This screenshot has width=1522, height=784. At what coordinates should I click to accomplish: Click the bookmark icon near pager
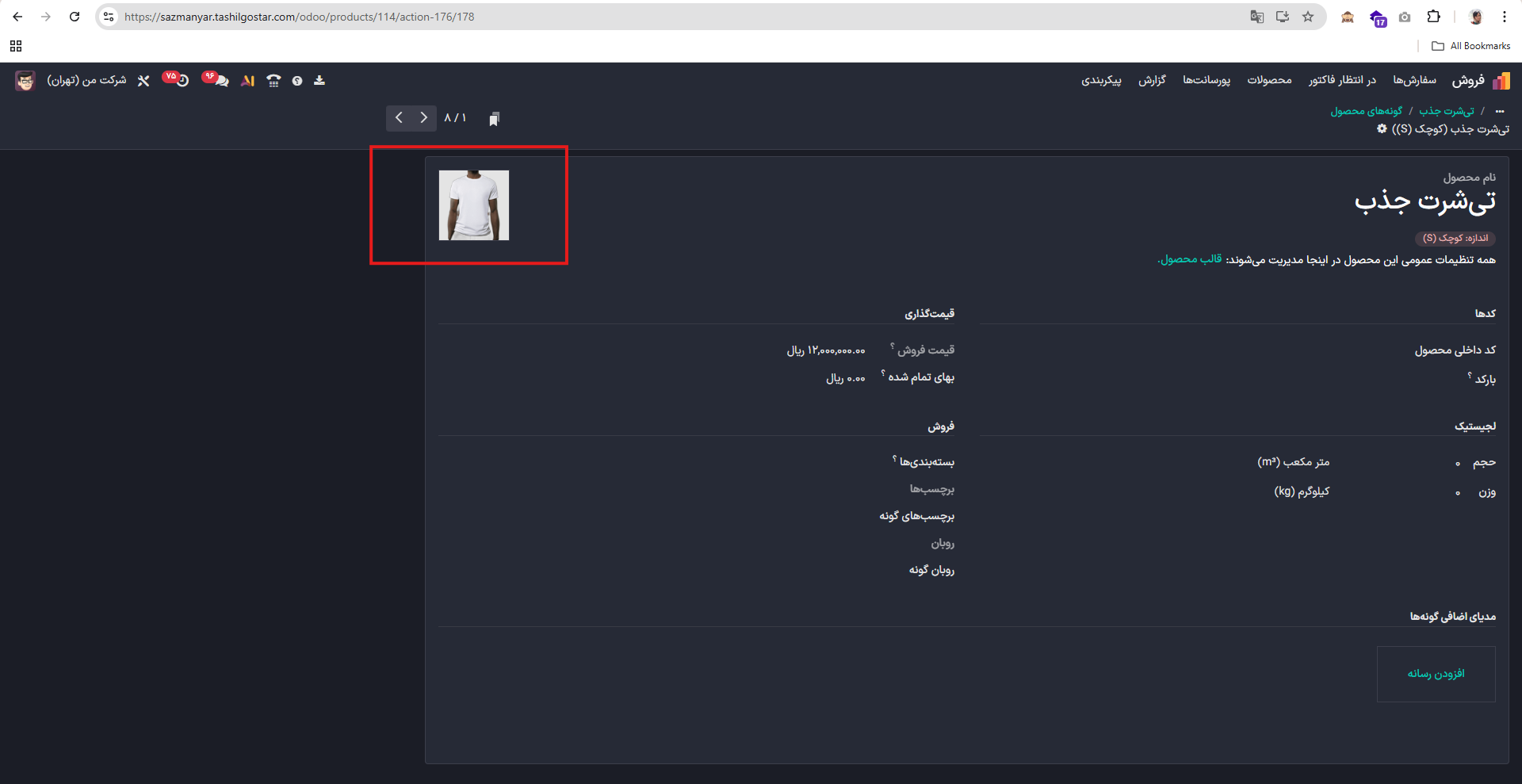click(494, 119)
